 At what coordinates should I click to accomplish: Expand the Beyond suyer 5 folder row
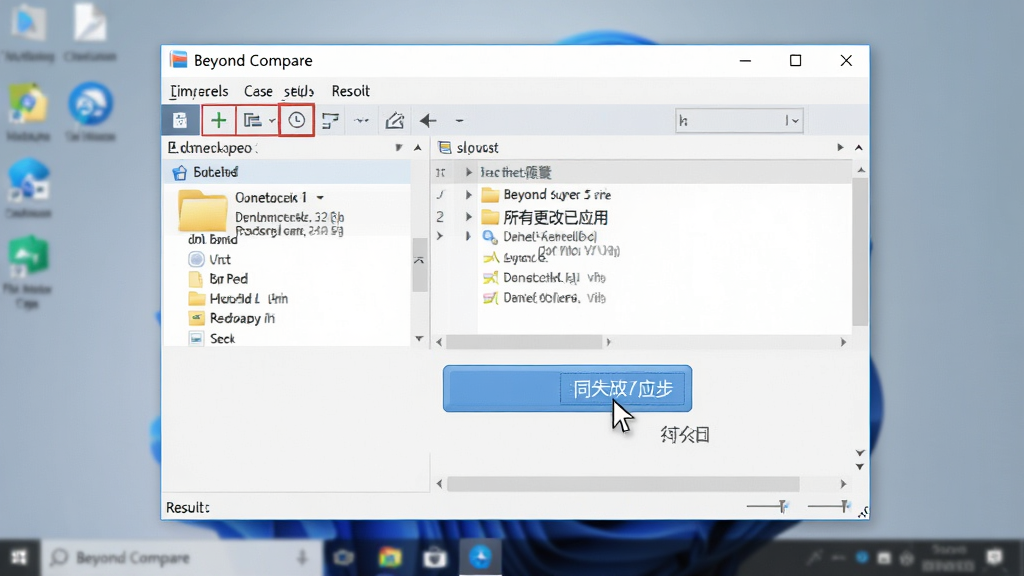click(x=468, y=195)
